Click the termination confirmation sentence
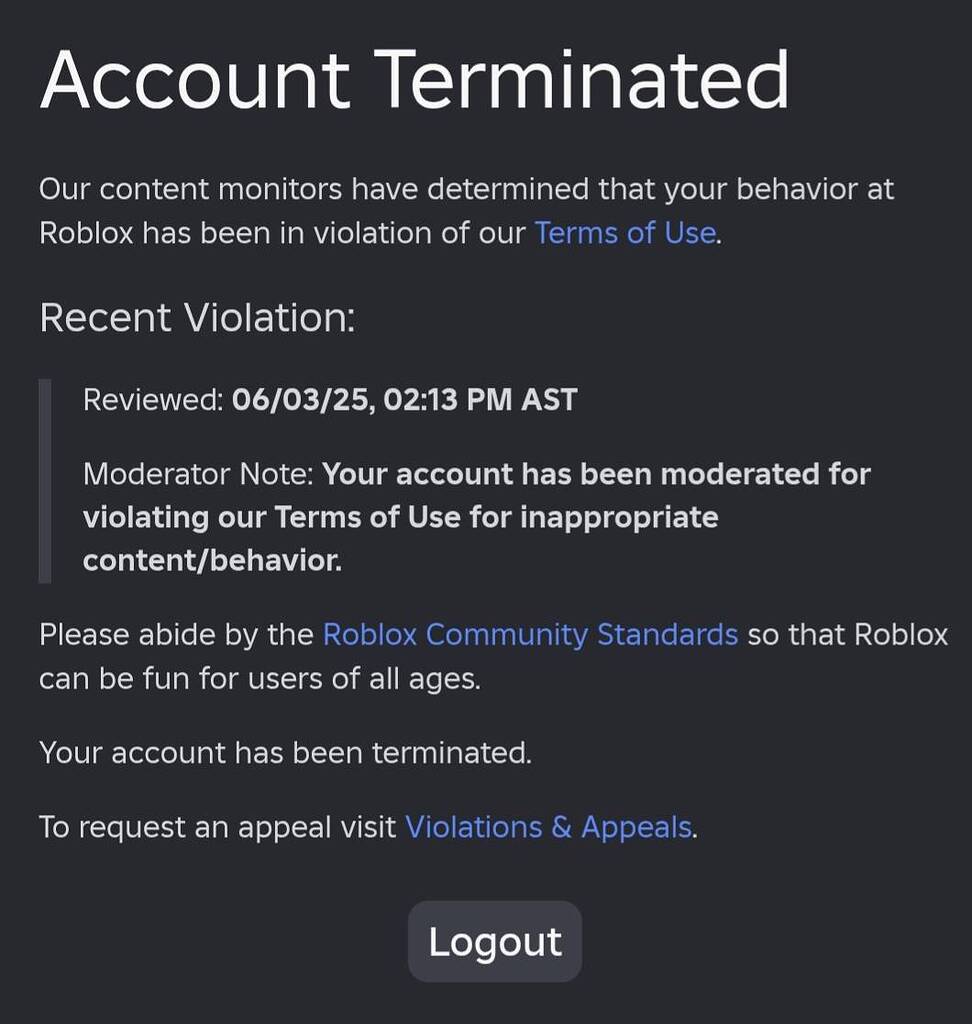 pos(285,752)
